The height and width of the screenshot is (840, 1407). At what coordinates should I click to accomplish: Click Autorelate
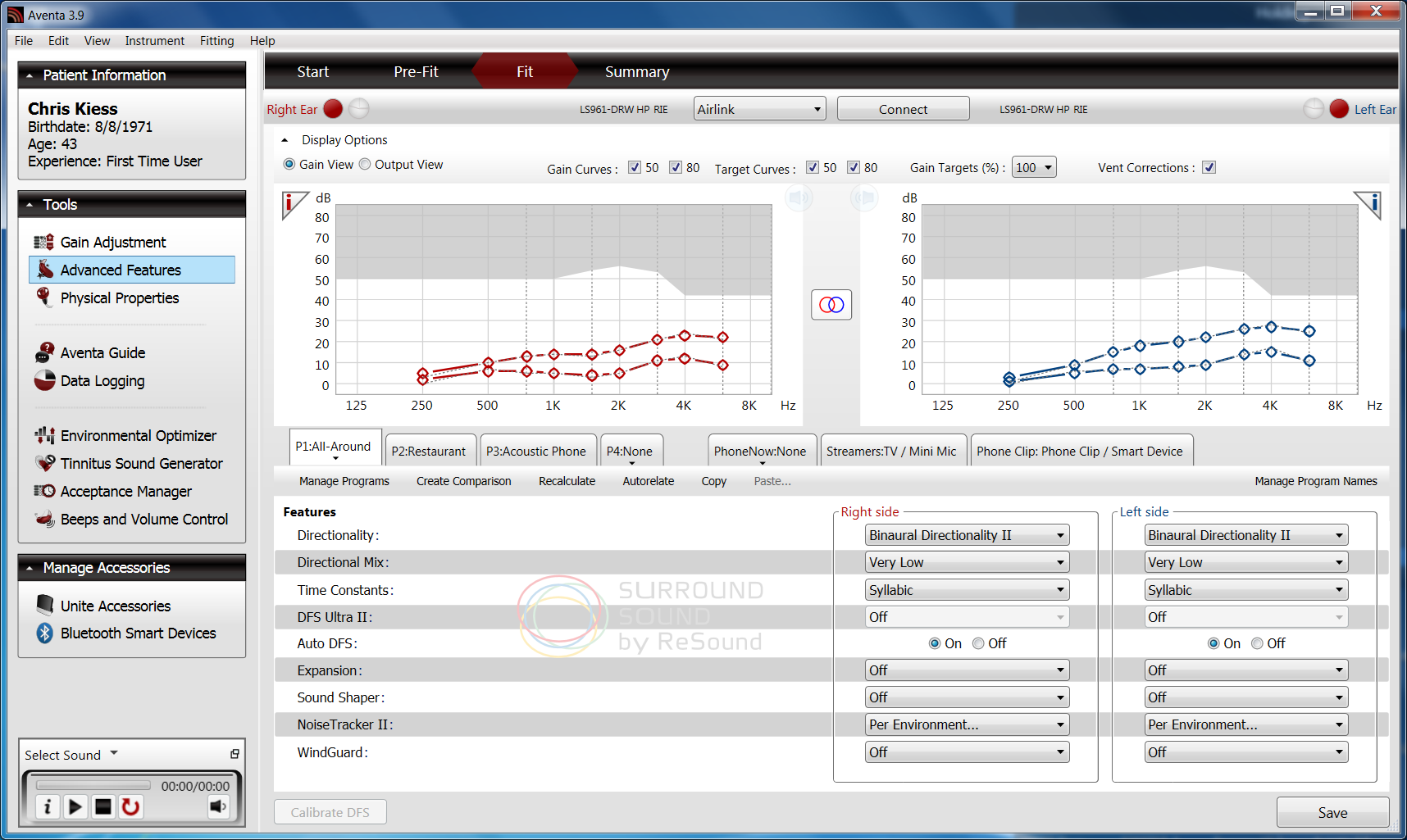(x=648, y=481)
